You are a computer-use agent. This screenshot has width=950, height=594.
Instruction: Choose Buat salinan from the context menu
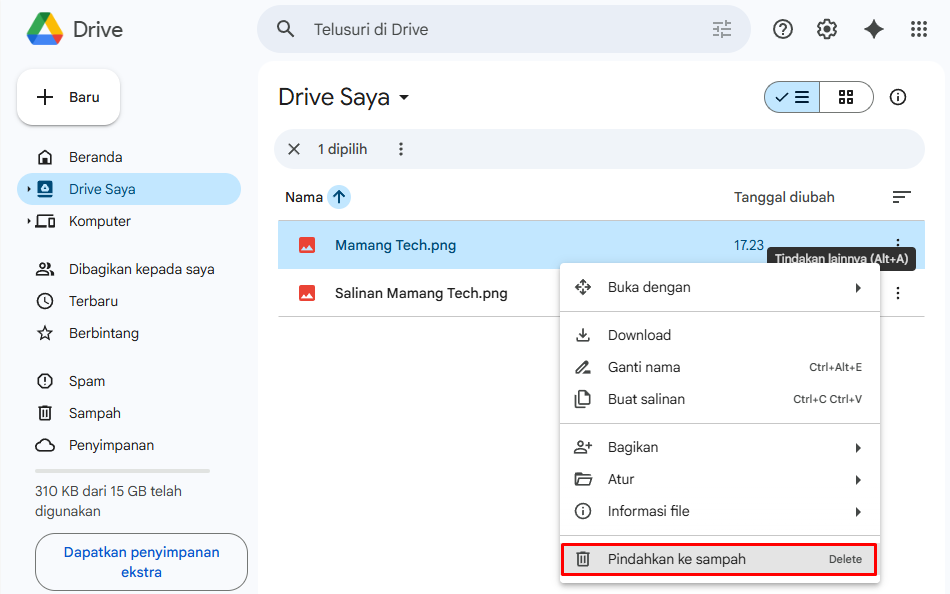pos(720,399)
